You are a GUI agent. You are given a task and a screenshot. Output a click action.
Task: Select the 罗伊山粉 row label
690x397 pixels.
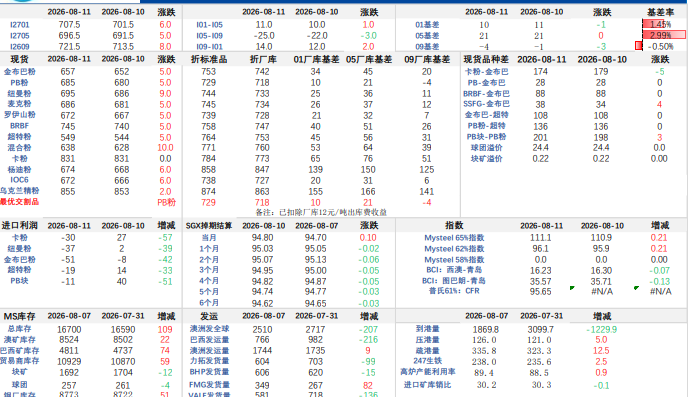19,115
